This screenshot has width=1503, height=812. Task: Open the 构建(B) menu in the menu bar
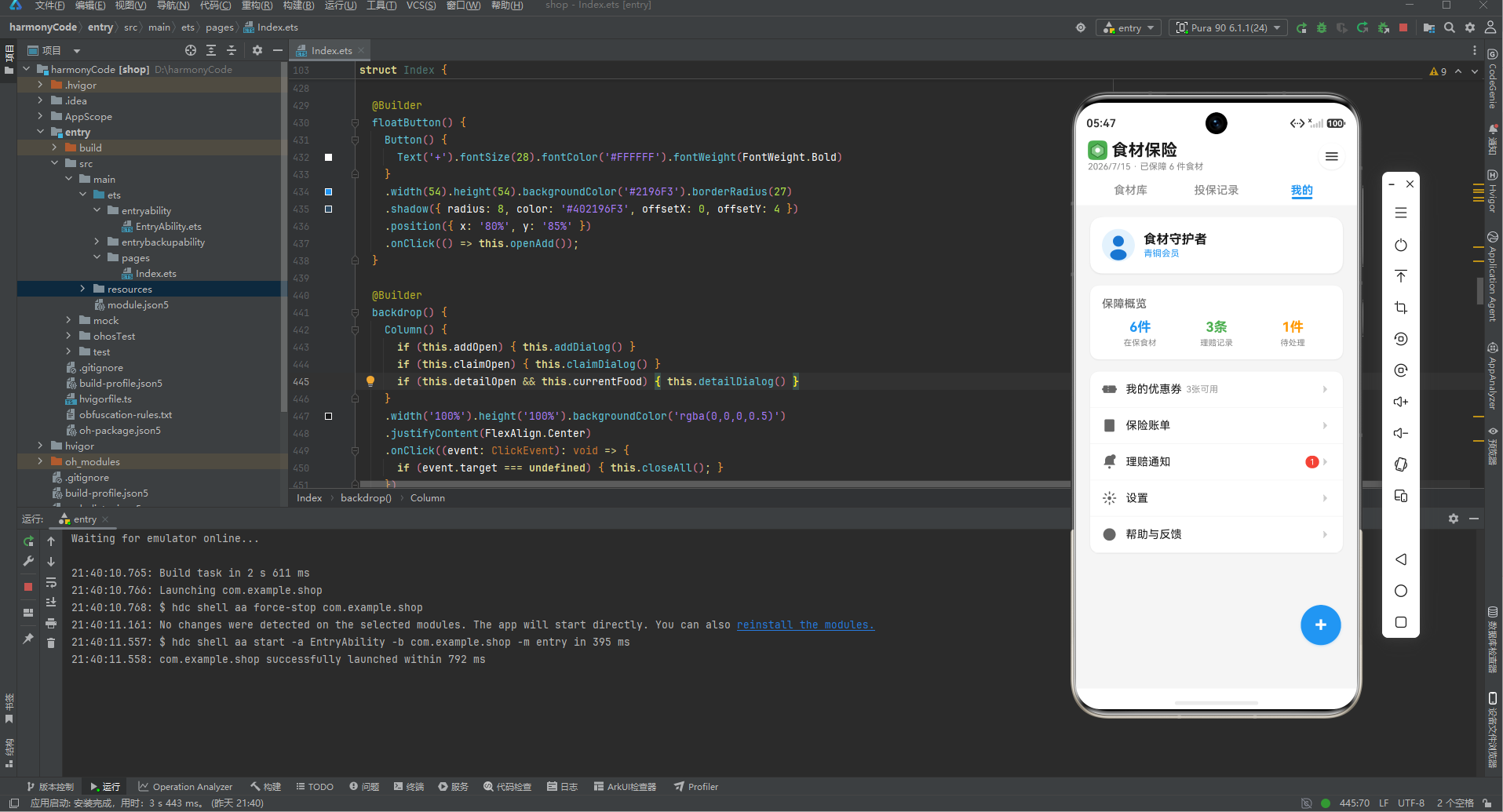tap(298, 5)
